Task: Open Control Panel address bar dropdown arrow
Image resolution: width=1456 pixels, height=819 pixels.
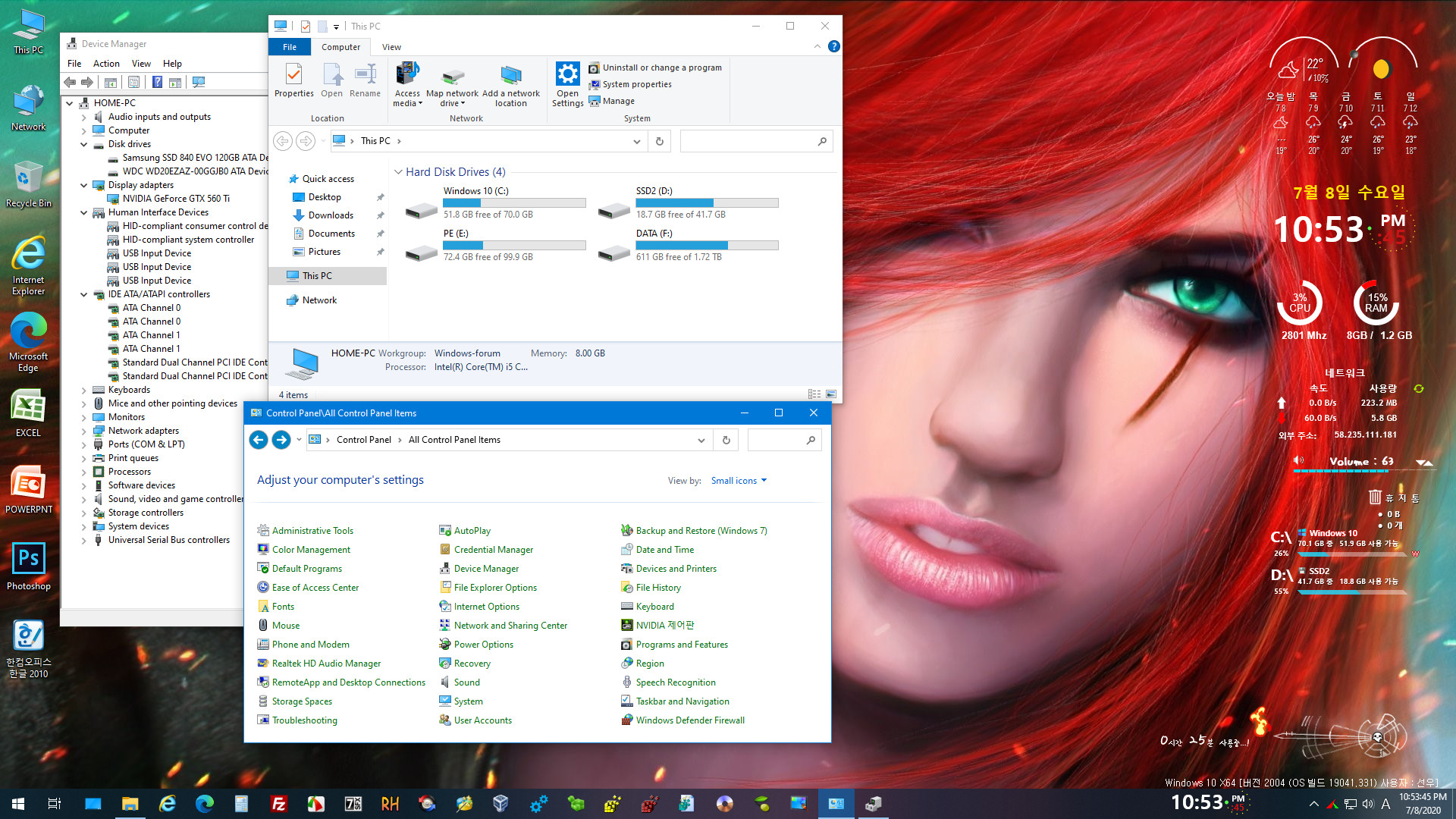Action: pyautogui.click(x=701, y=440)
